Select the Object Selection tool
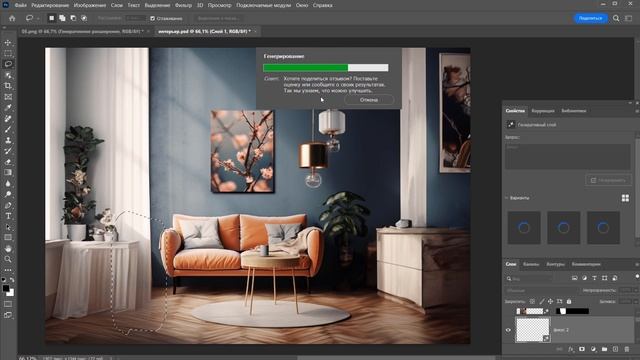Viewport: 640px width, 360px height. pyautogui.click(x=8, y=75)
